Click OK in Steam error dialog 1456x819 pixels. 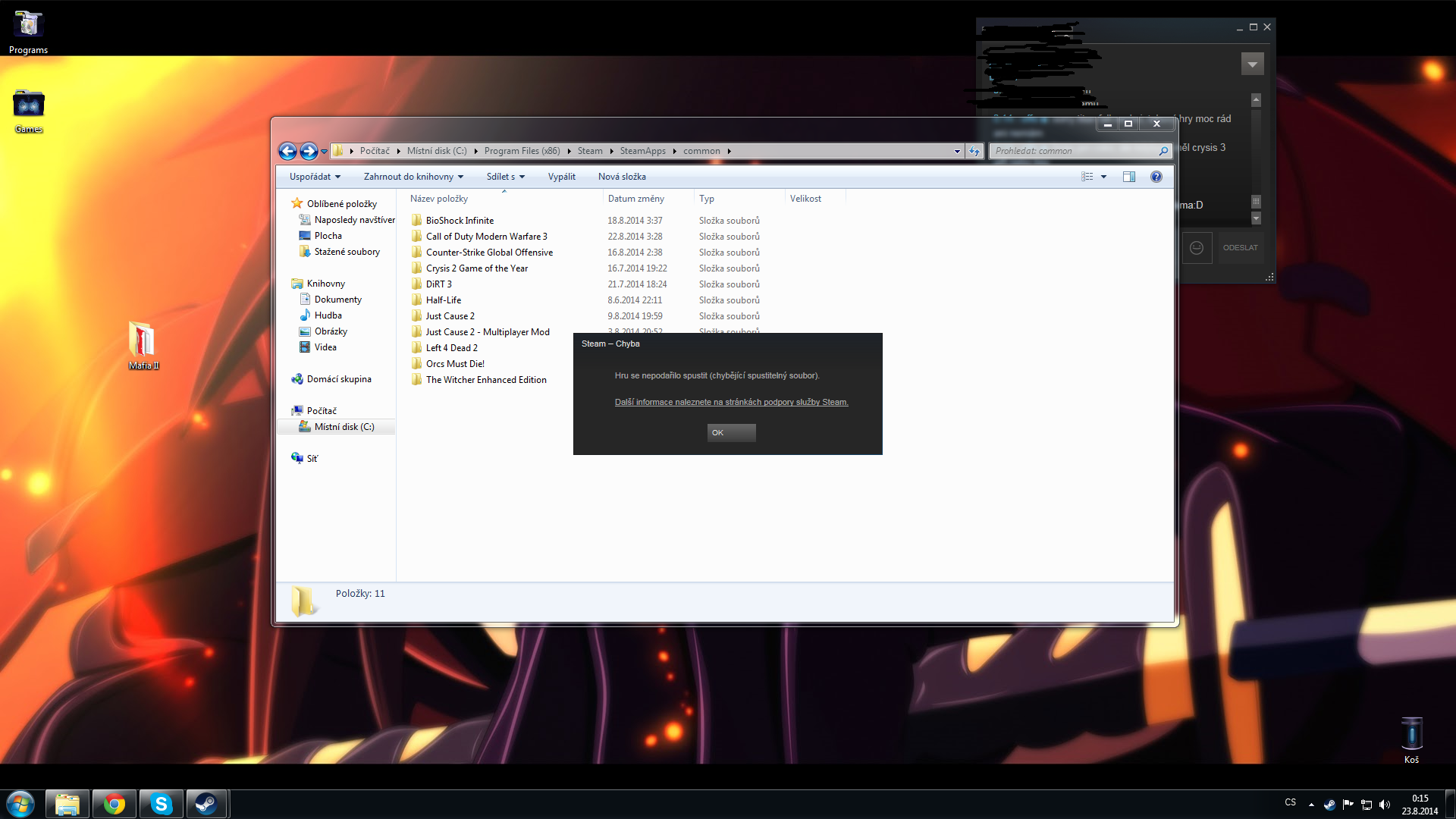731,433
